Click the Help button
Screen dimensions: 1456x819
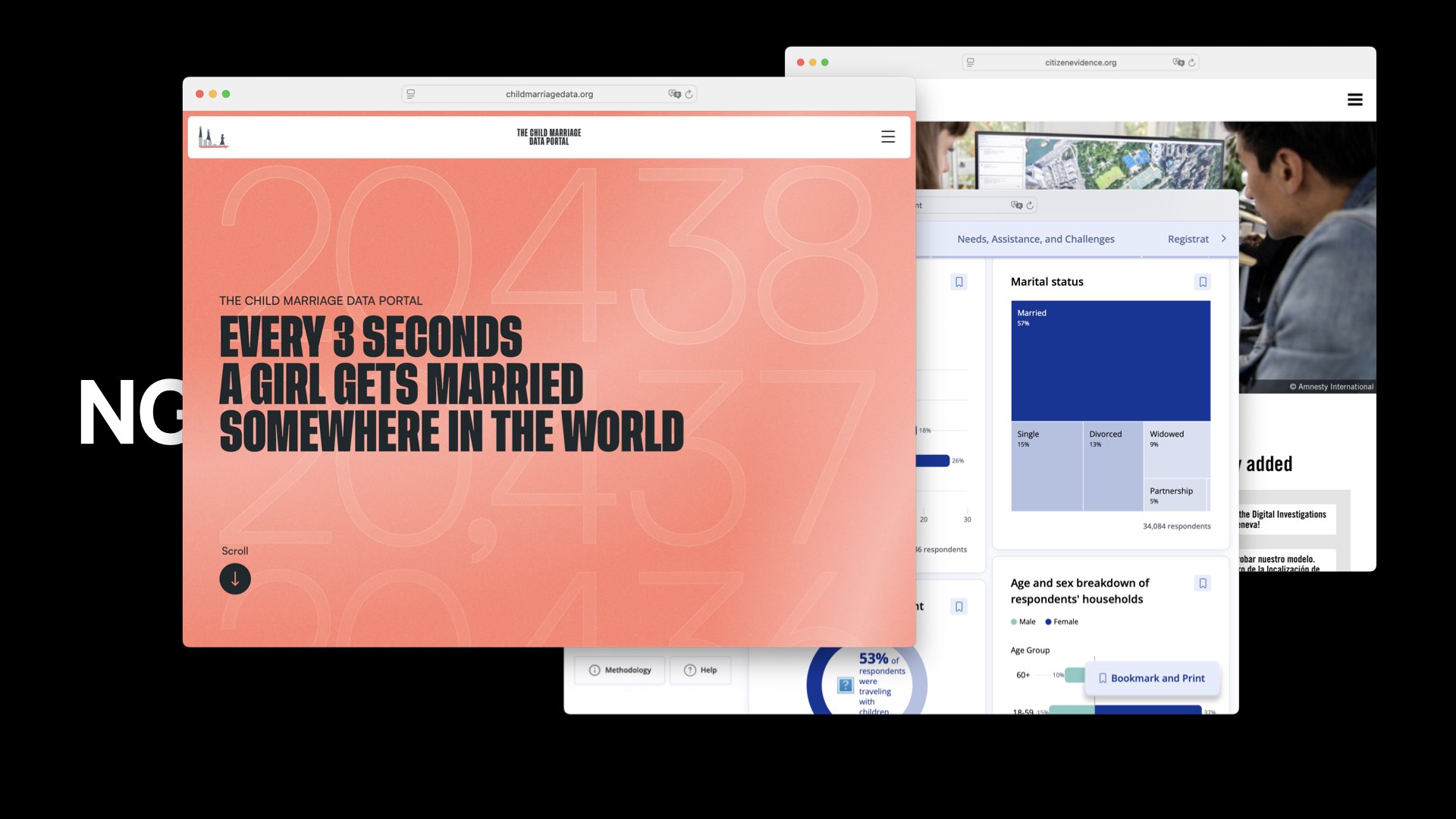pyautogui.click(x=700, y=670)
